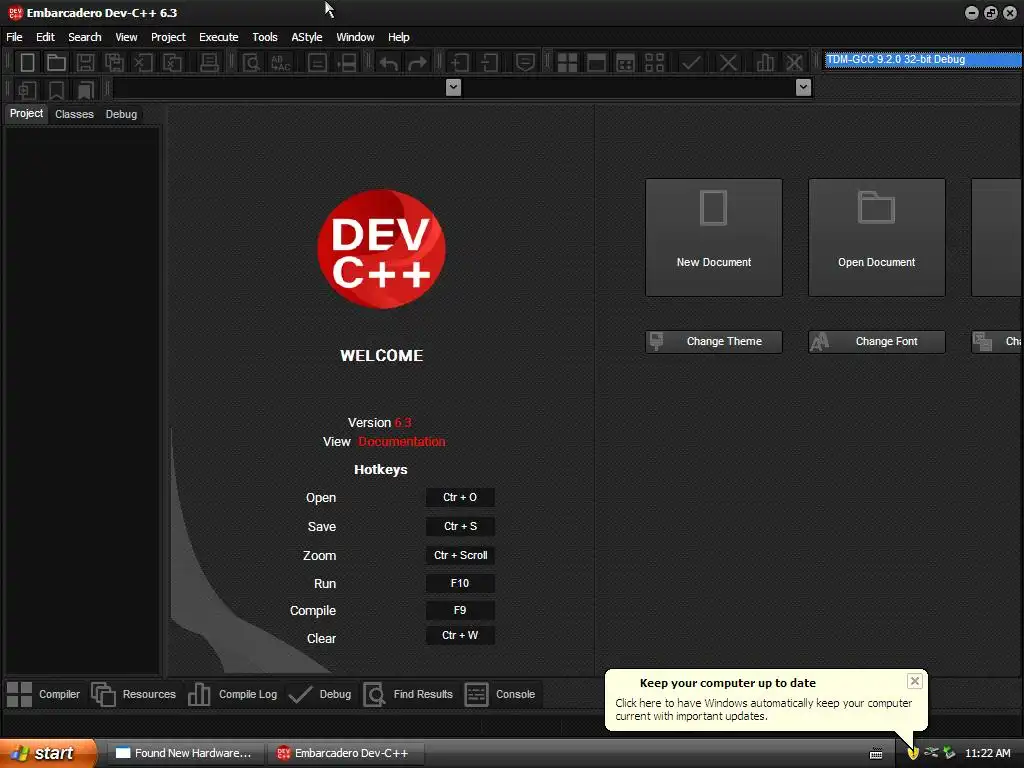
Task: Click the Undo arrow toolbar icon
Action: pos(389,63)
